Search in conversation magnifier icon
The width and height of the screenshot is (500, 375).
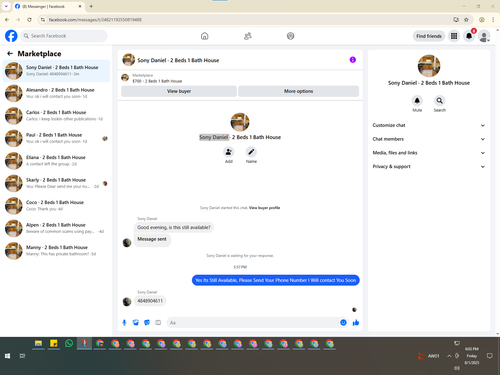[440, 100]
